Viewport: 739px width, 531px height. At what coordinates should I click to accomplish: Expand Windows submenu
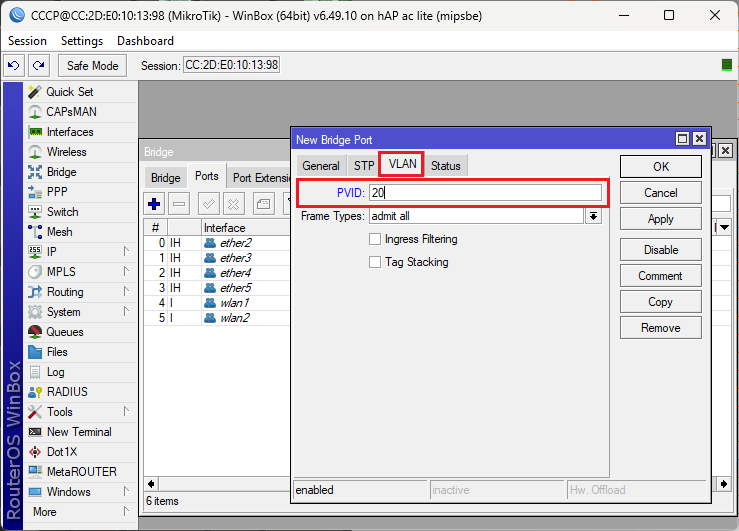click(x=126, y=491)
